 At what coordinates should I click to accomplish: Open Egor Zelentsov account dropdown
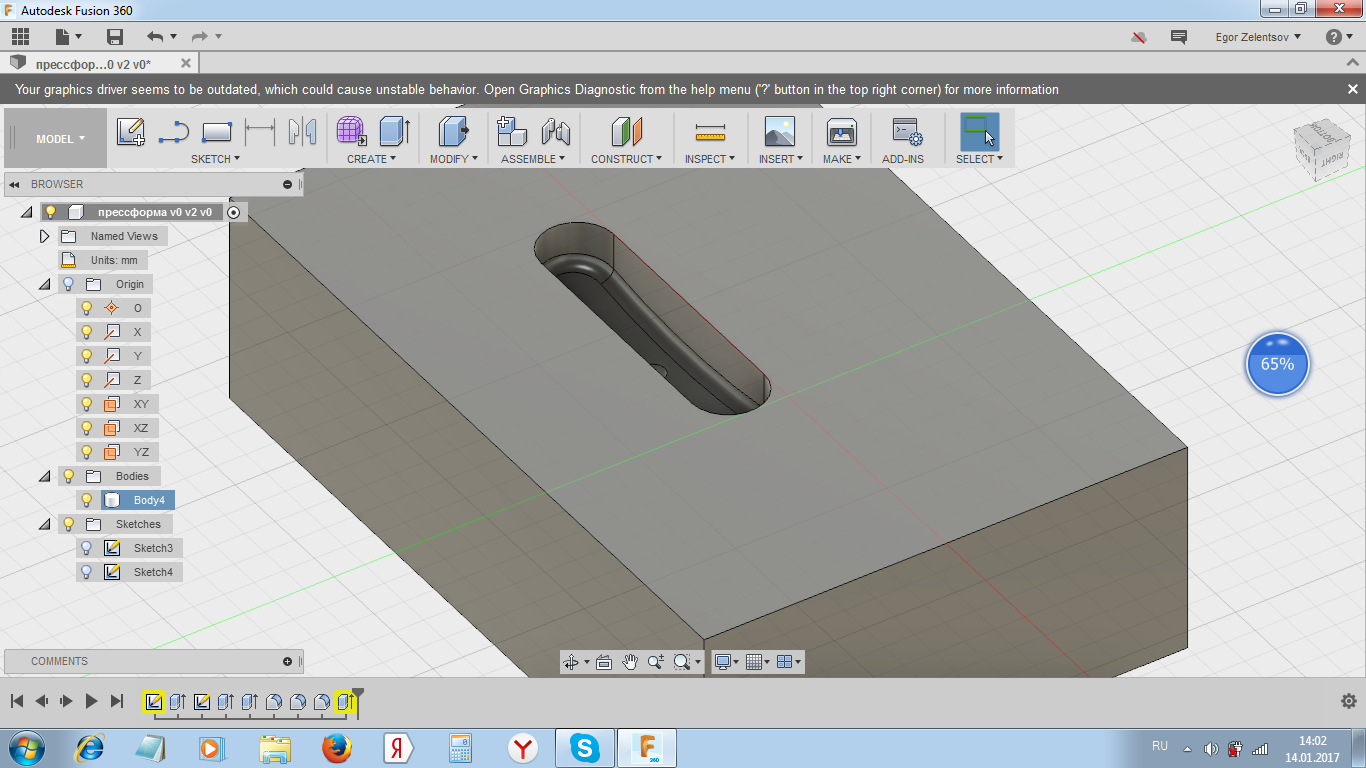[1259, 37]
